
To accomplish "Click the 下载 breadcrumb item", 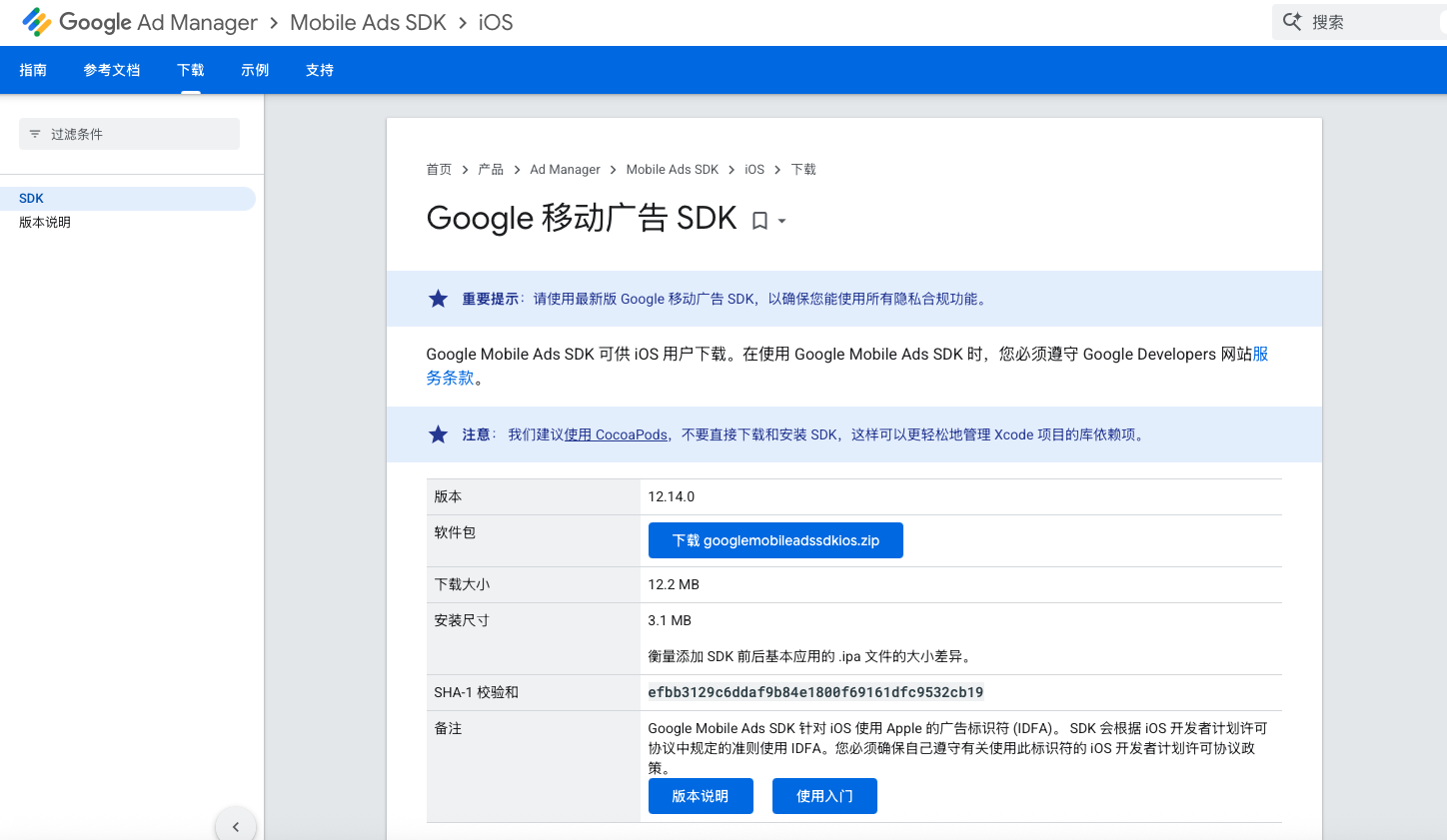I will point(803,170).
